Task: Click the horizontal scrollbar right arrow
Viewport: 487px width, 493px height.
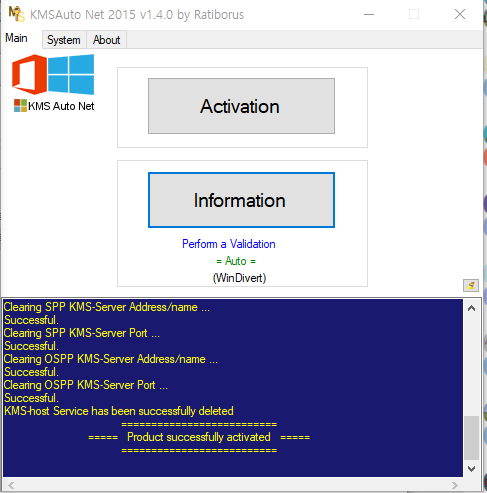Action: (455, 485)
